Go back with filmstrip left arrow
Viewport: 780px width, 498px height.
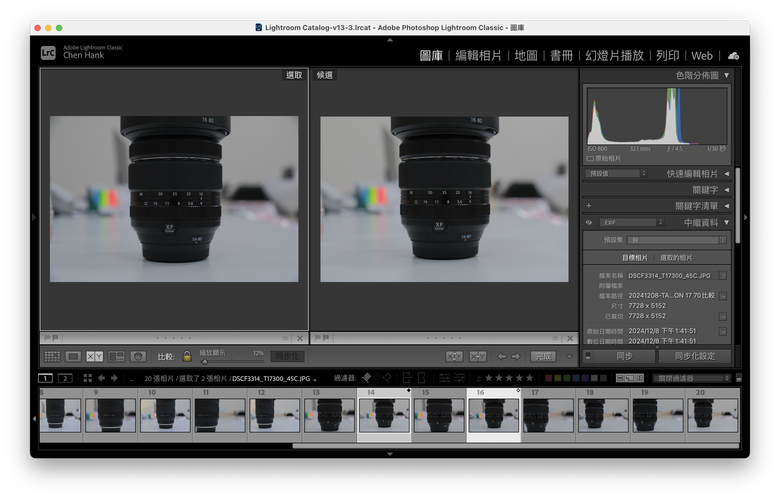pos(101,378)
